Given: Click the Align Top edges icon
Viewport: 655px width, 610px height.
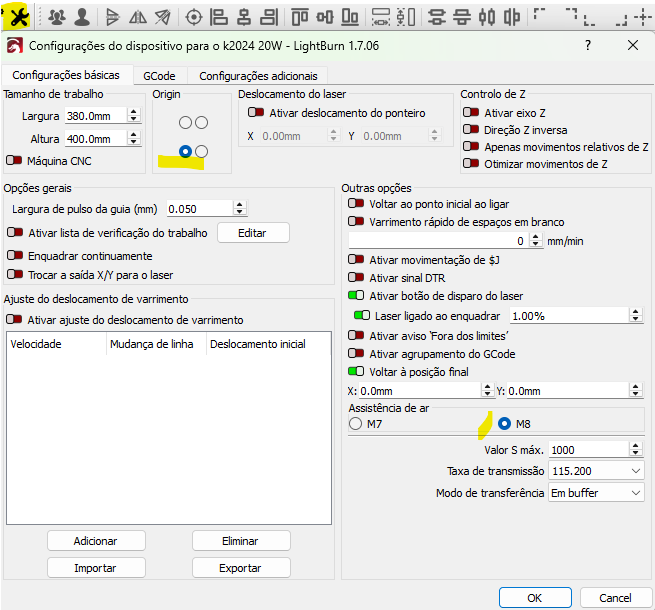Looking at the screenshot, I should click(x=299, y=16).
